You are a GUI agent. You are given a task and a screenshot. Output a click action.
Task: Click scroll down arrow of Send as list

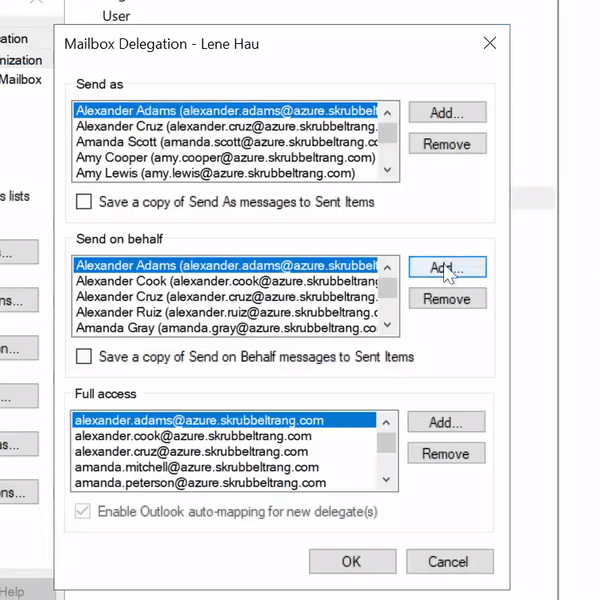388,170
